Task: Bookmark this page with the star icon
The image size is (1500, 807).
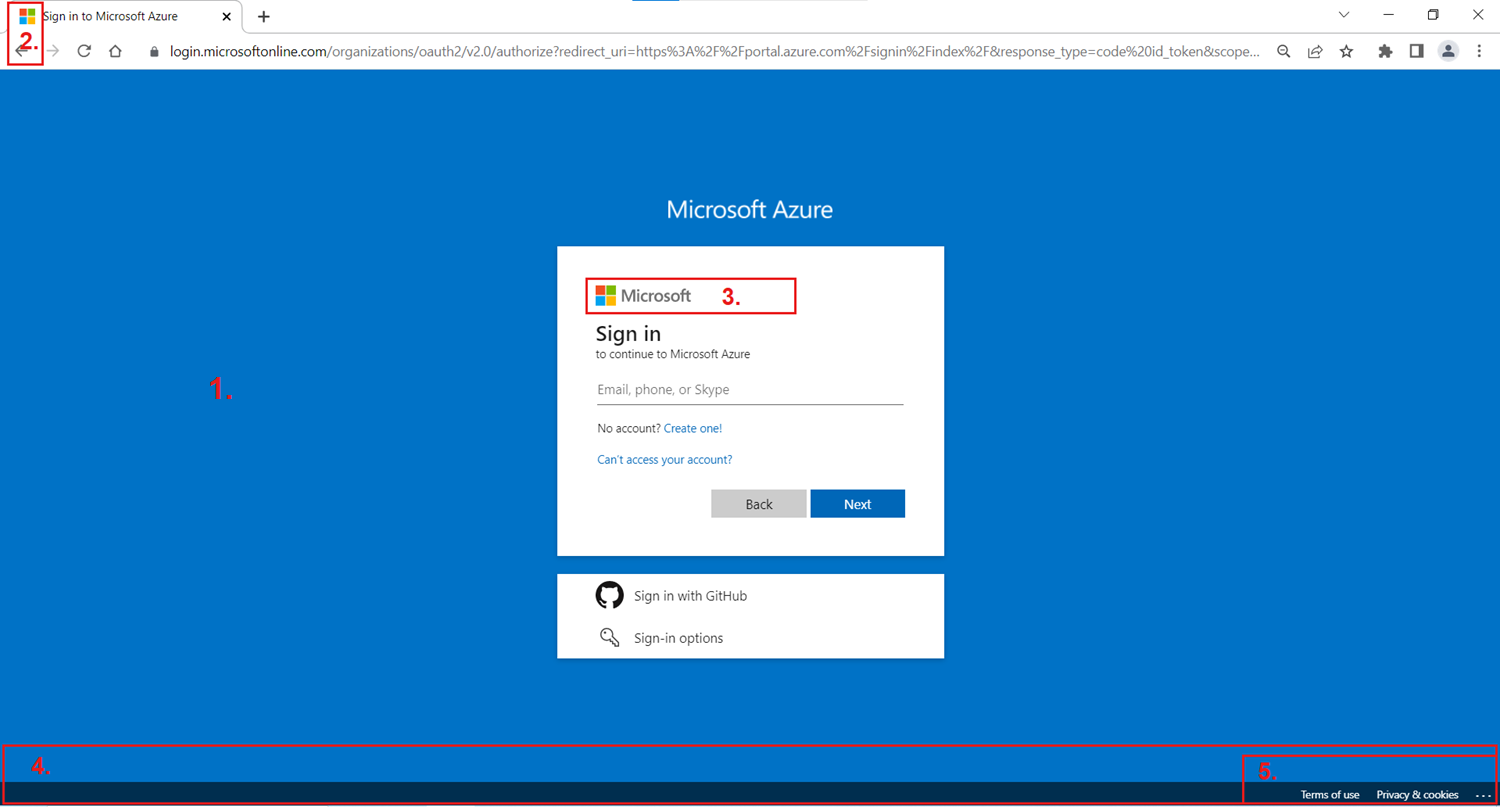Action: (x=1347, y=51)
